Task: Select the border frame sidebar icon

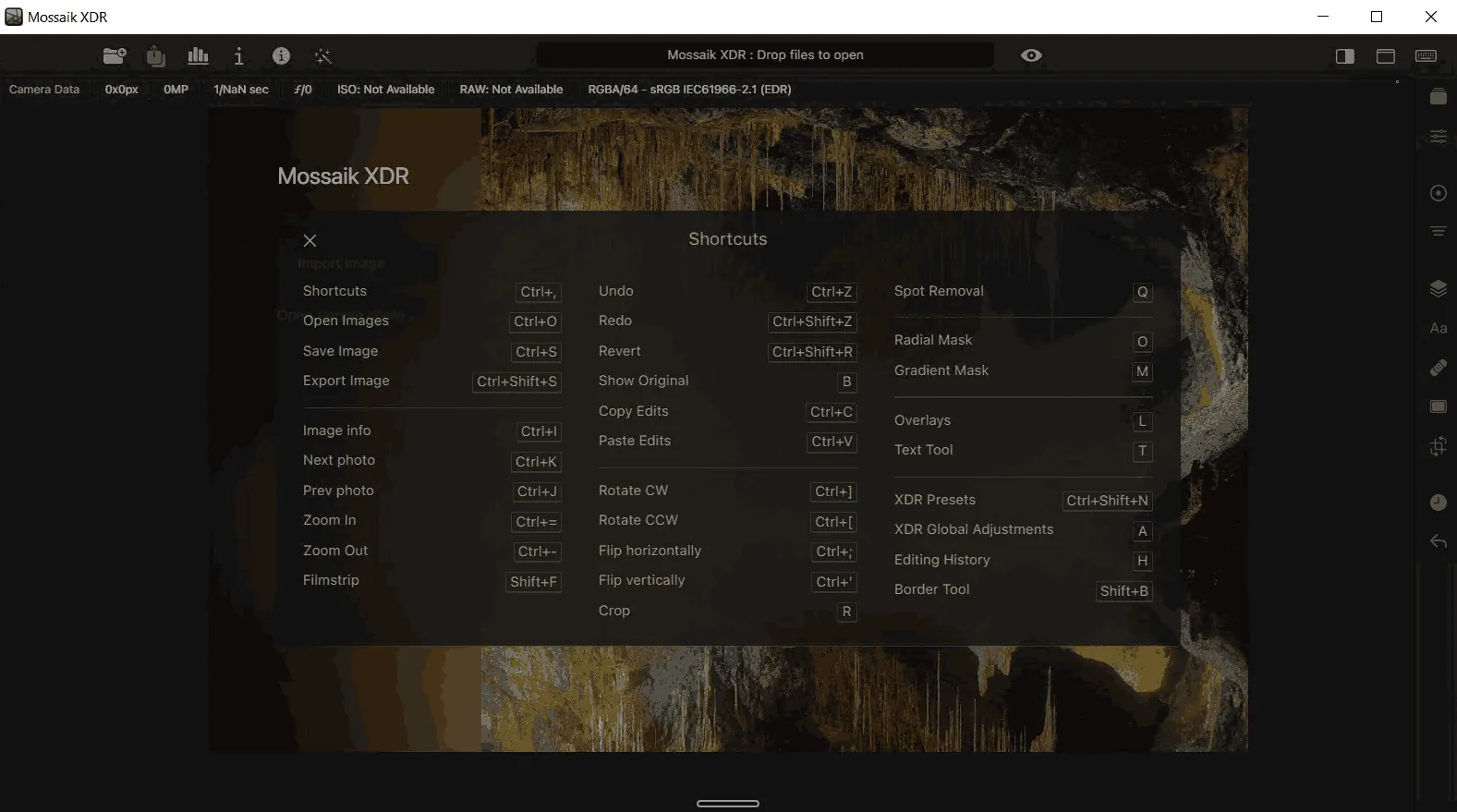Action: (1439, 406)
